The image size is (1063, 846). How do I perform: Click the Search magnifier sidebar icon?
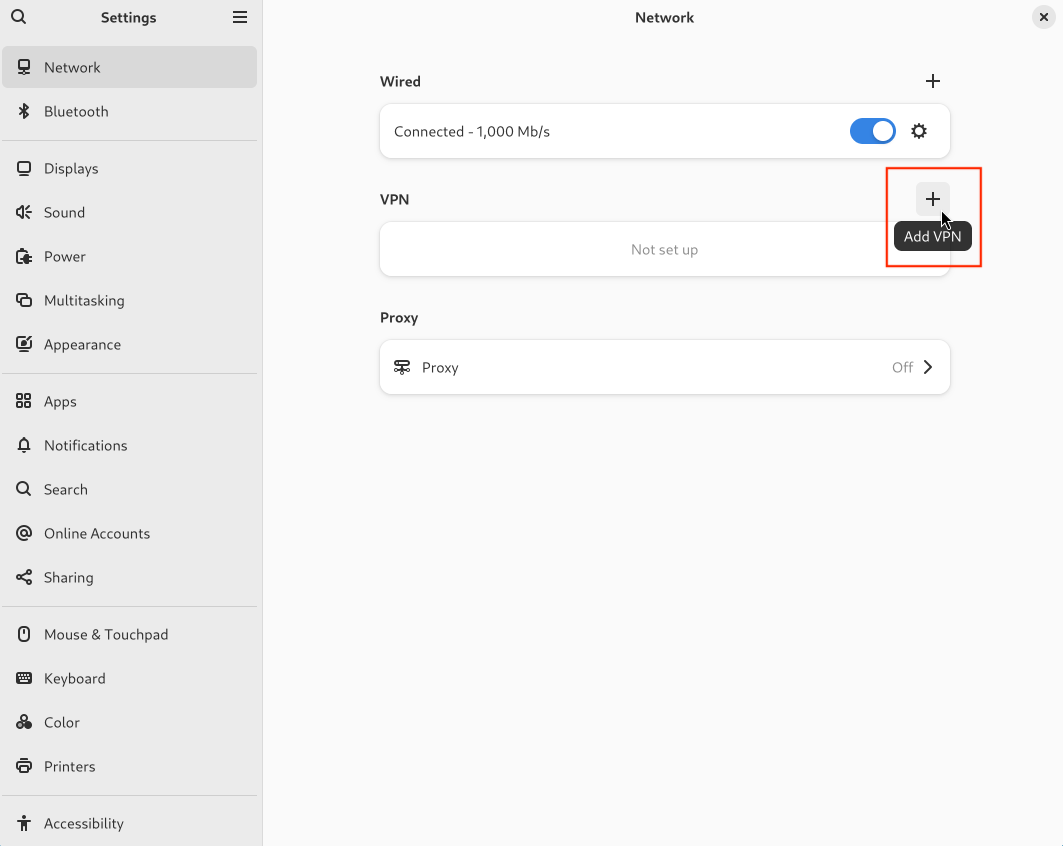tap(24, 489)
